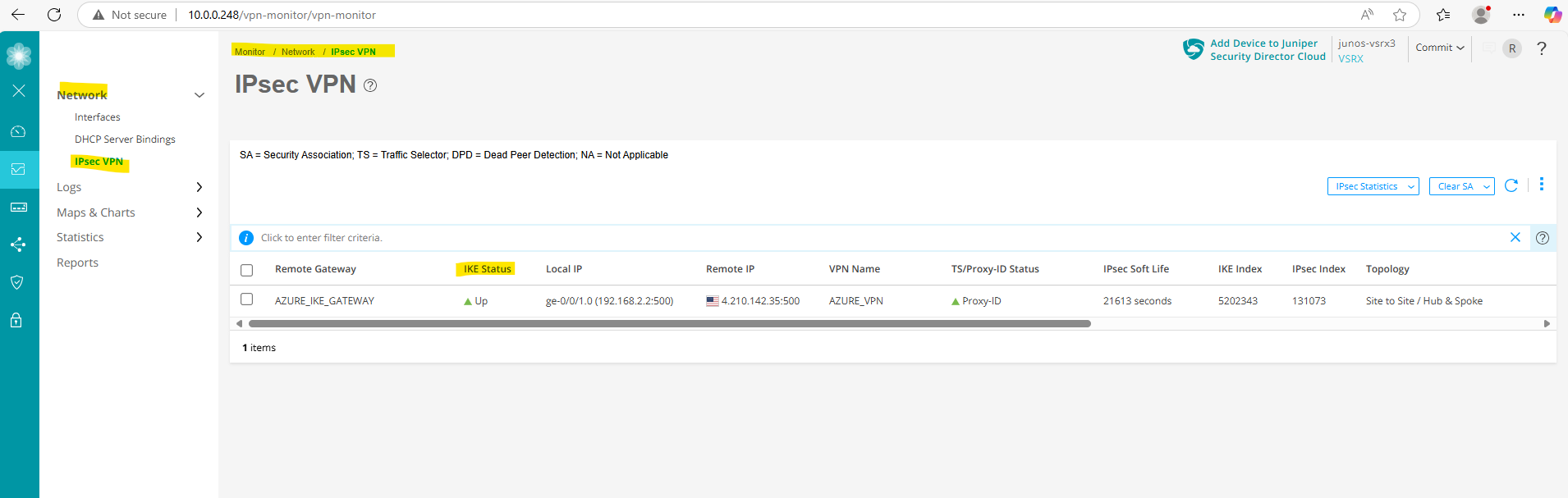Open the browser Copilot icon
1568x498 pixels.
(x=1552, y=15)
